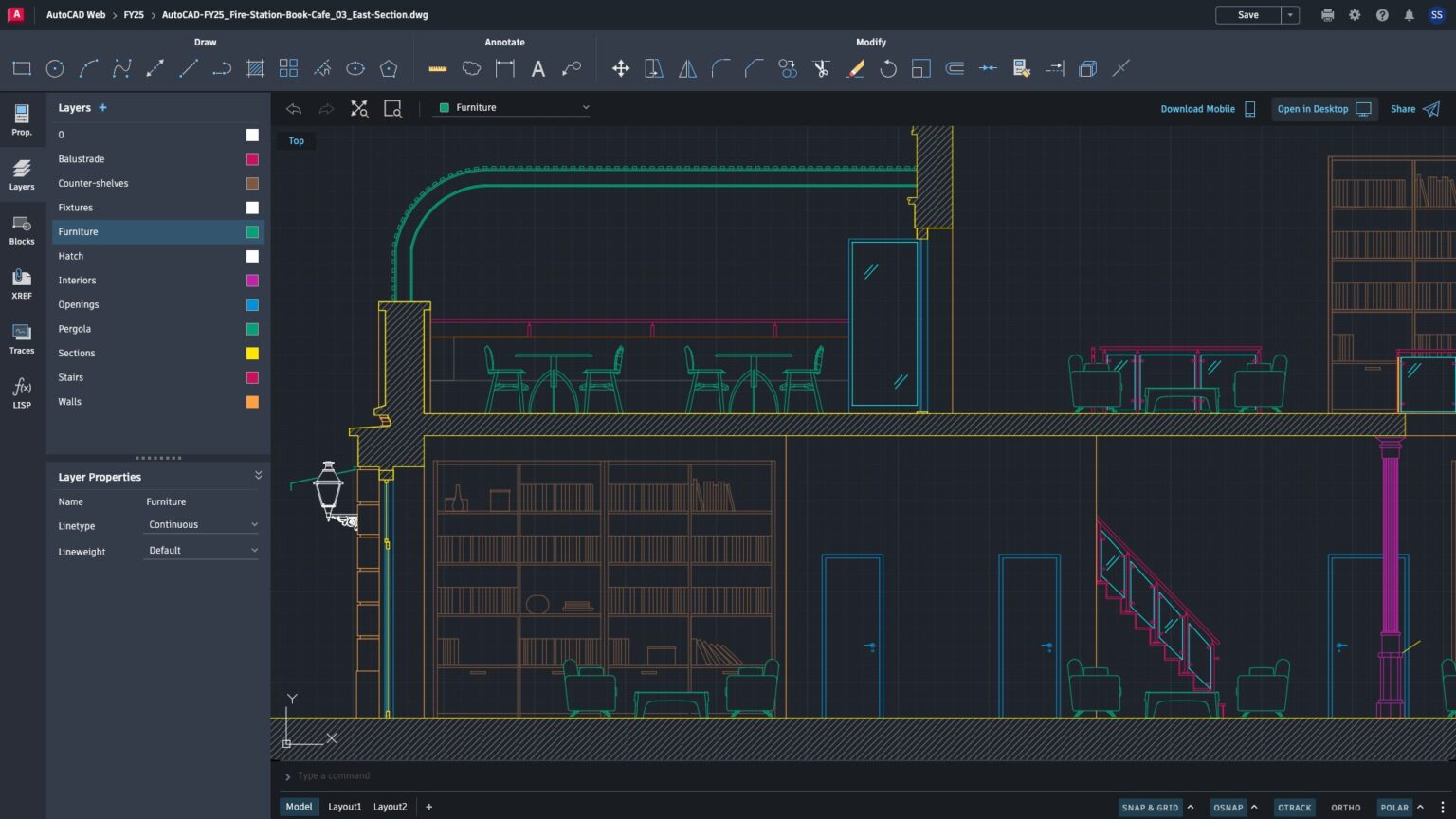Enable ORTHO mode
1456x819 pixels.
[x=1345, y=807]
